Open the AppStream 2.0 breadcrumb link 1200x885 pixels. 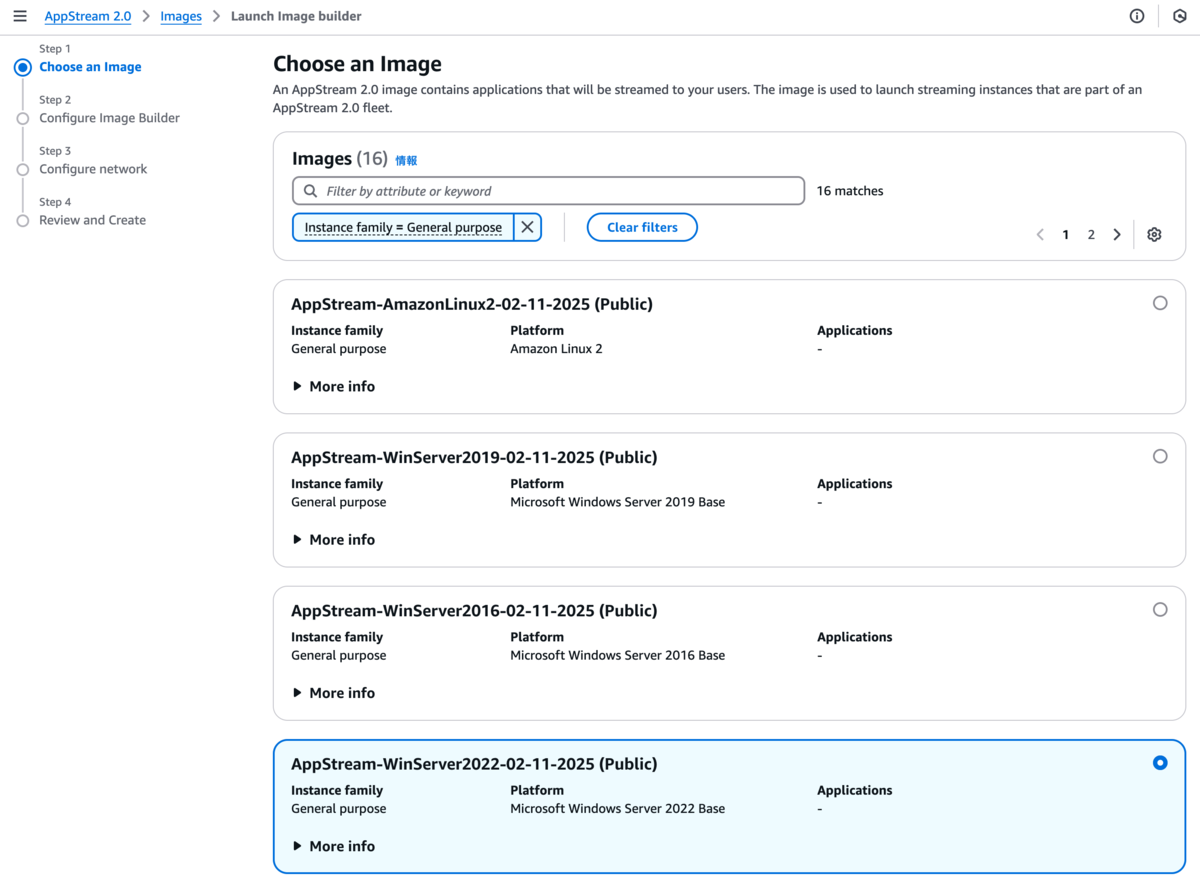click(x=88, y=16)
